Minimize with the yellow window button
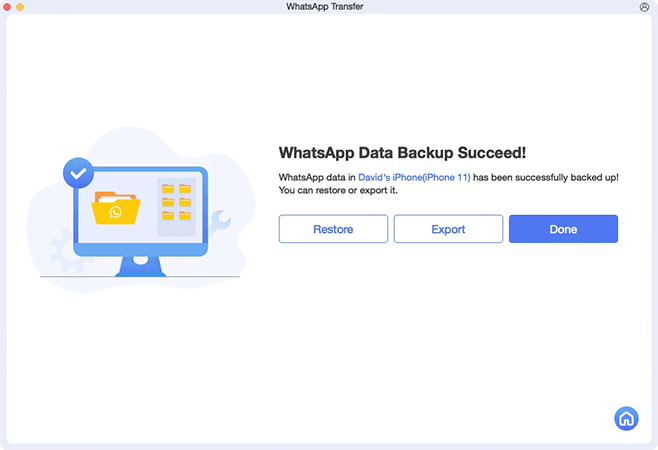Screen dimensions: 658x450 coord(20,7)
